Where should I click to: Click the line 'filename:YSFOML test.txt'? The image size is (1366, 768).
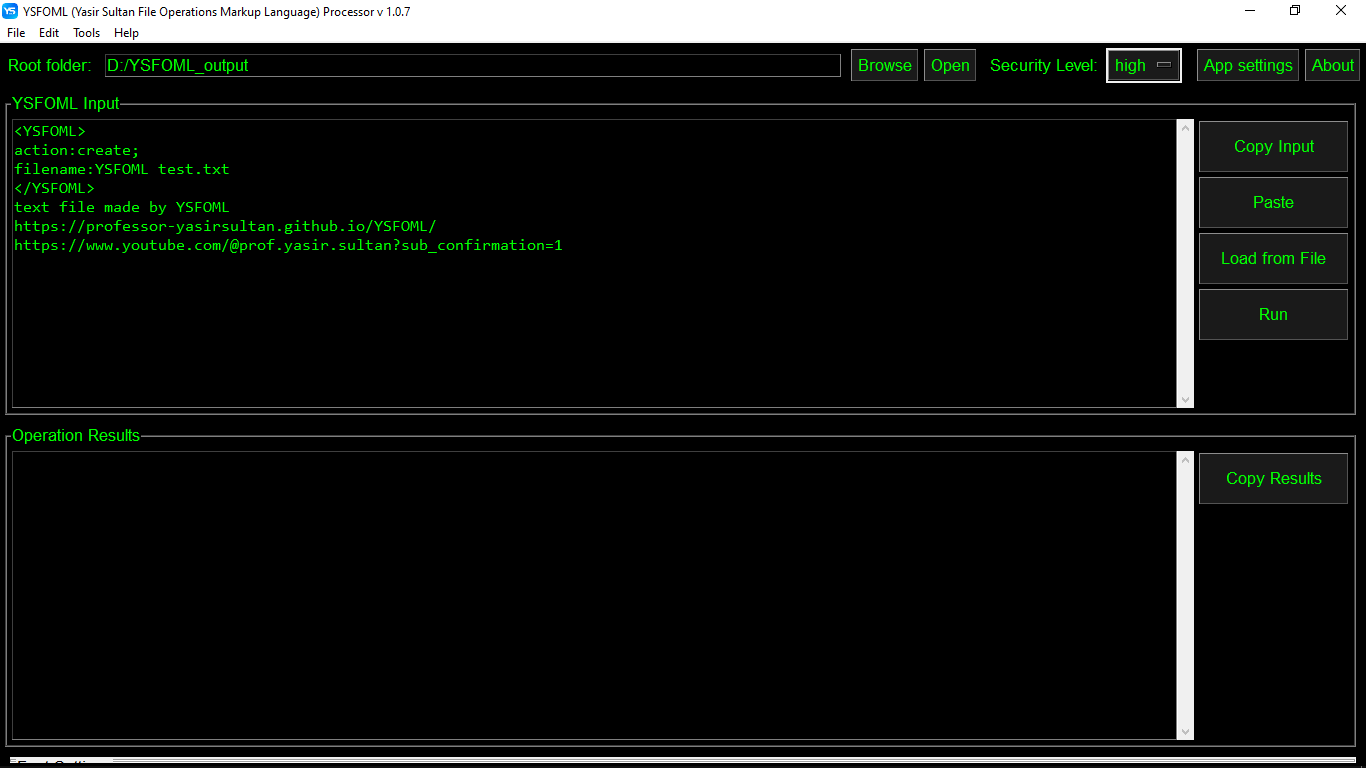[122, 169]
